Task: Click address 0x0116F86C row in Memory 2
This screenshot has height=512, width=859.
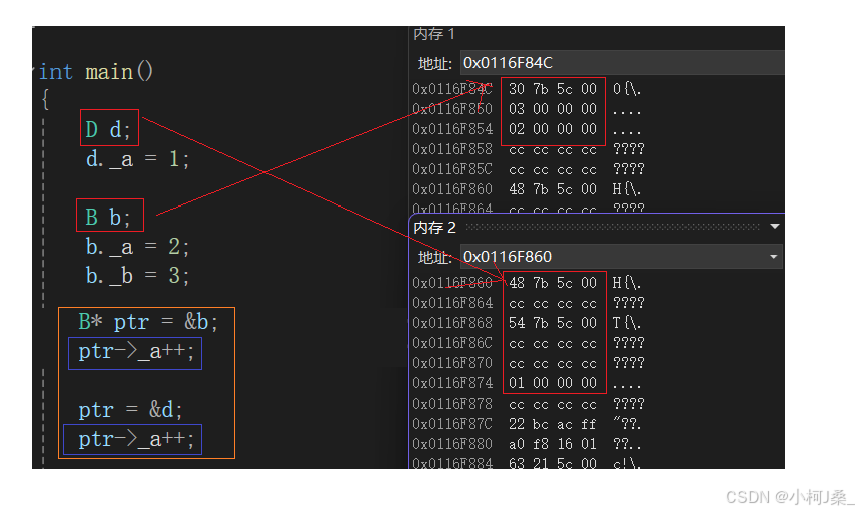Action: 529,343
